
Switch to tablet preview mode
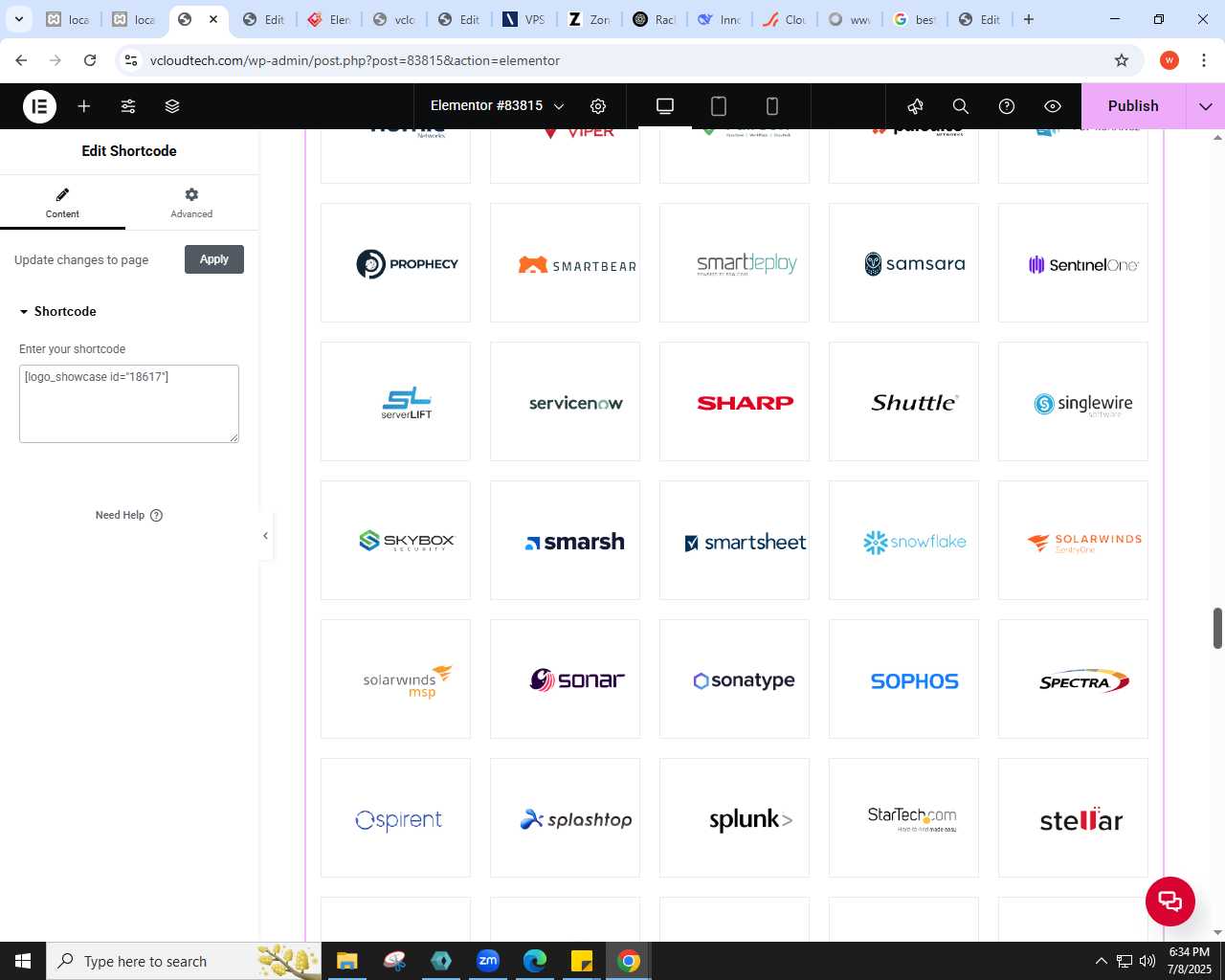(x=719, y=106)
